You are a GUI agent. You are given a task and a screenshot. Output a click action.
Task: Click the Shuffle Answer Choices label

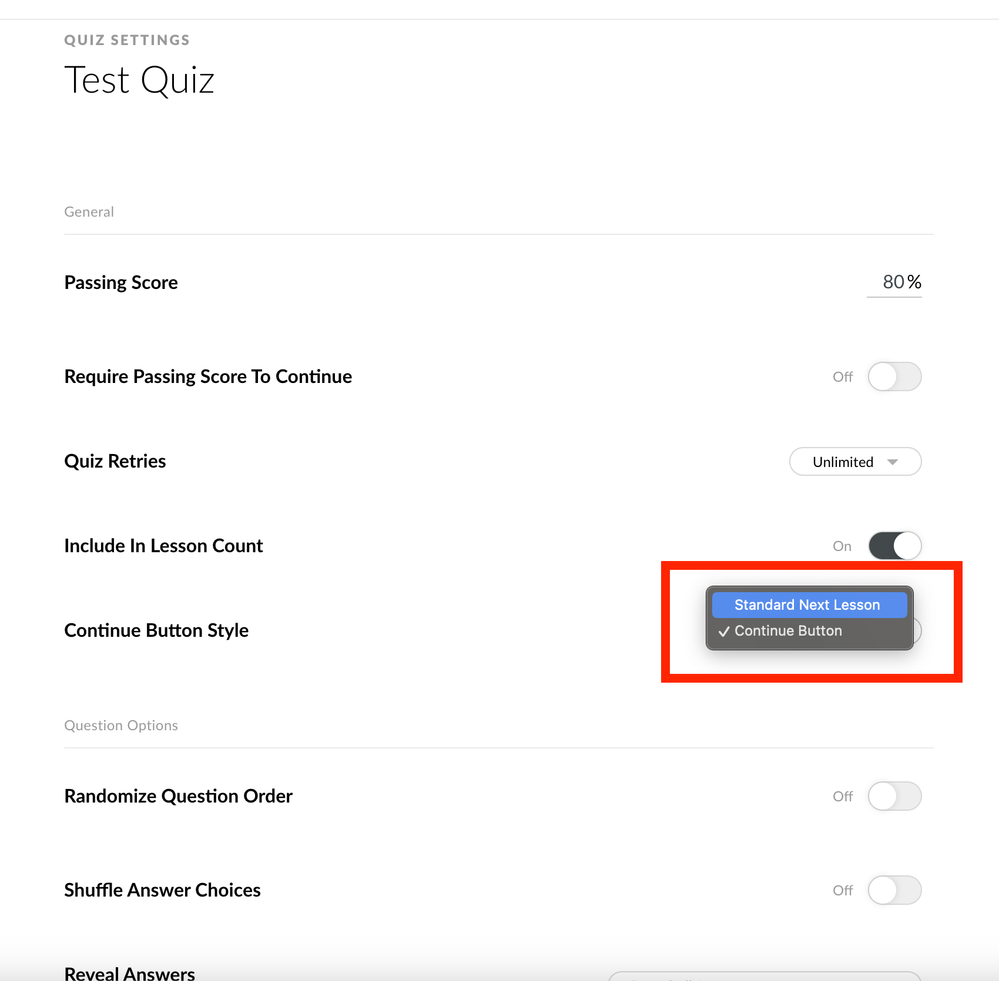point(162,891)
